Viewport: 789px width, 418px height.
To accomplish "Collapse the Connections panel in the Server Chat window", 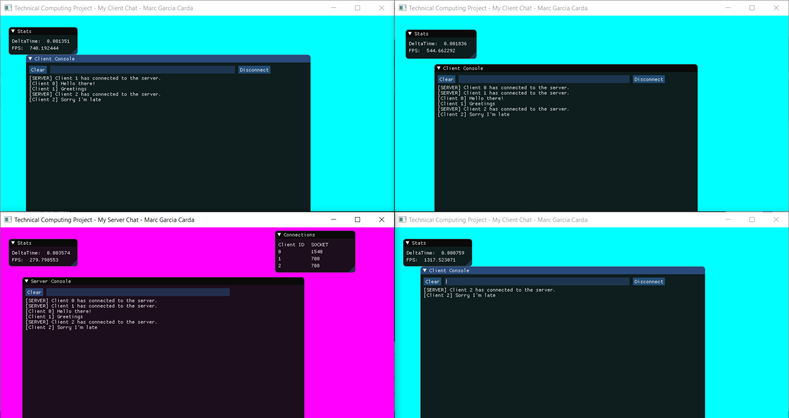I will click(x=279, y=234).
